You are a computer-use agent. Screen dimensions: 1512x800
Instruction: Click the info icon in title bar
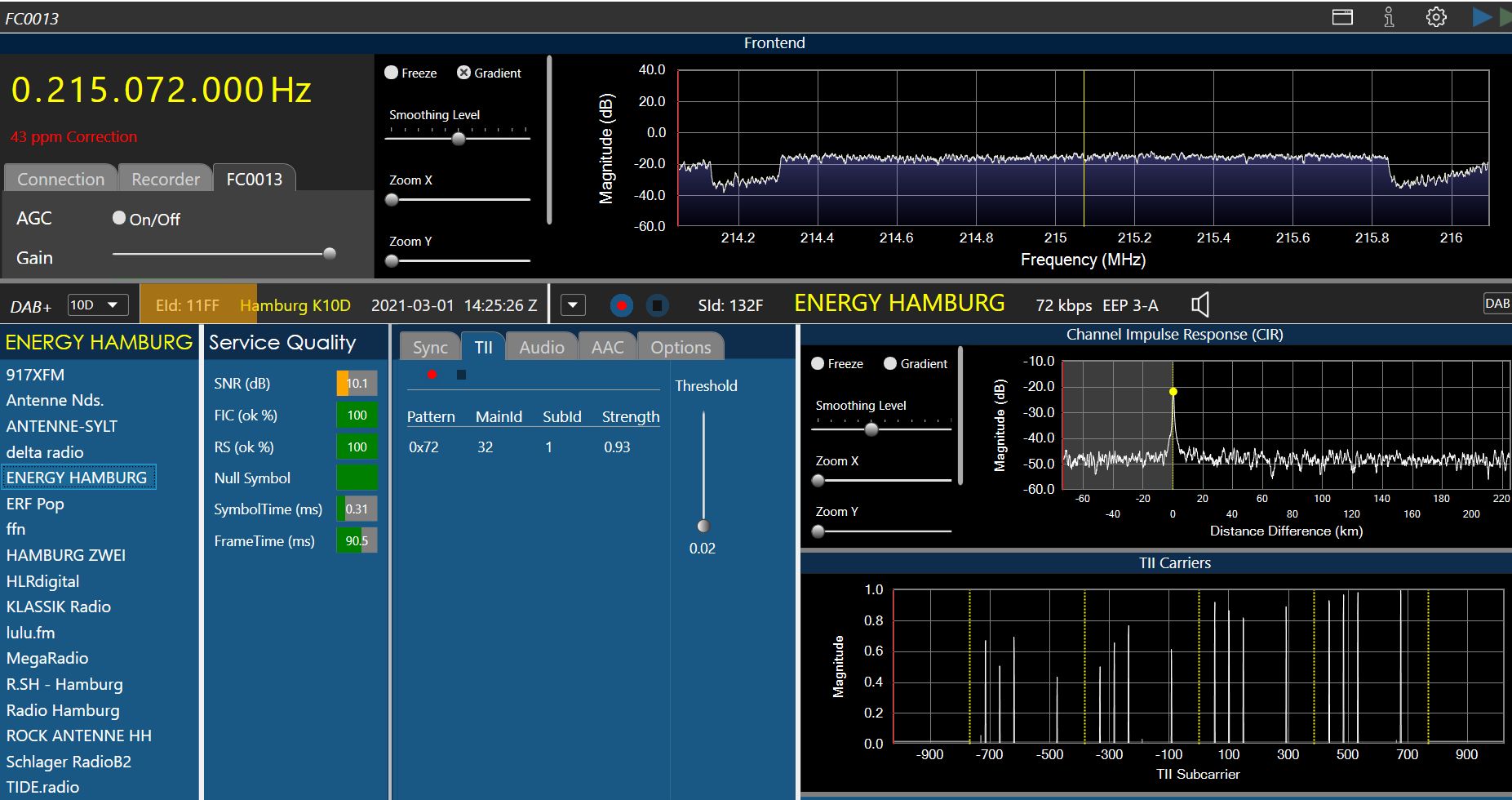point(1389,17)
